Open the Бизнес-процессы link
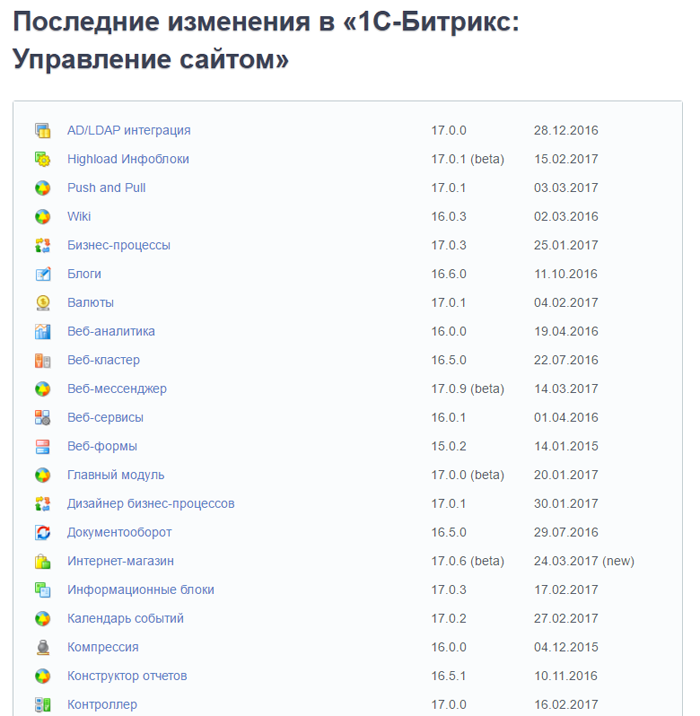The height and width of the screenshot is (716, 700). tap(119, 246)
